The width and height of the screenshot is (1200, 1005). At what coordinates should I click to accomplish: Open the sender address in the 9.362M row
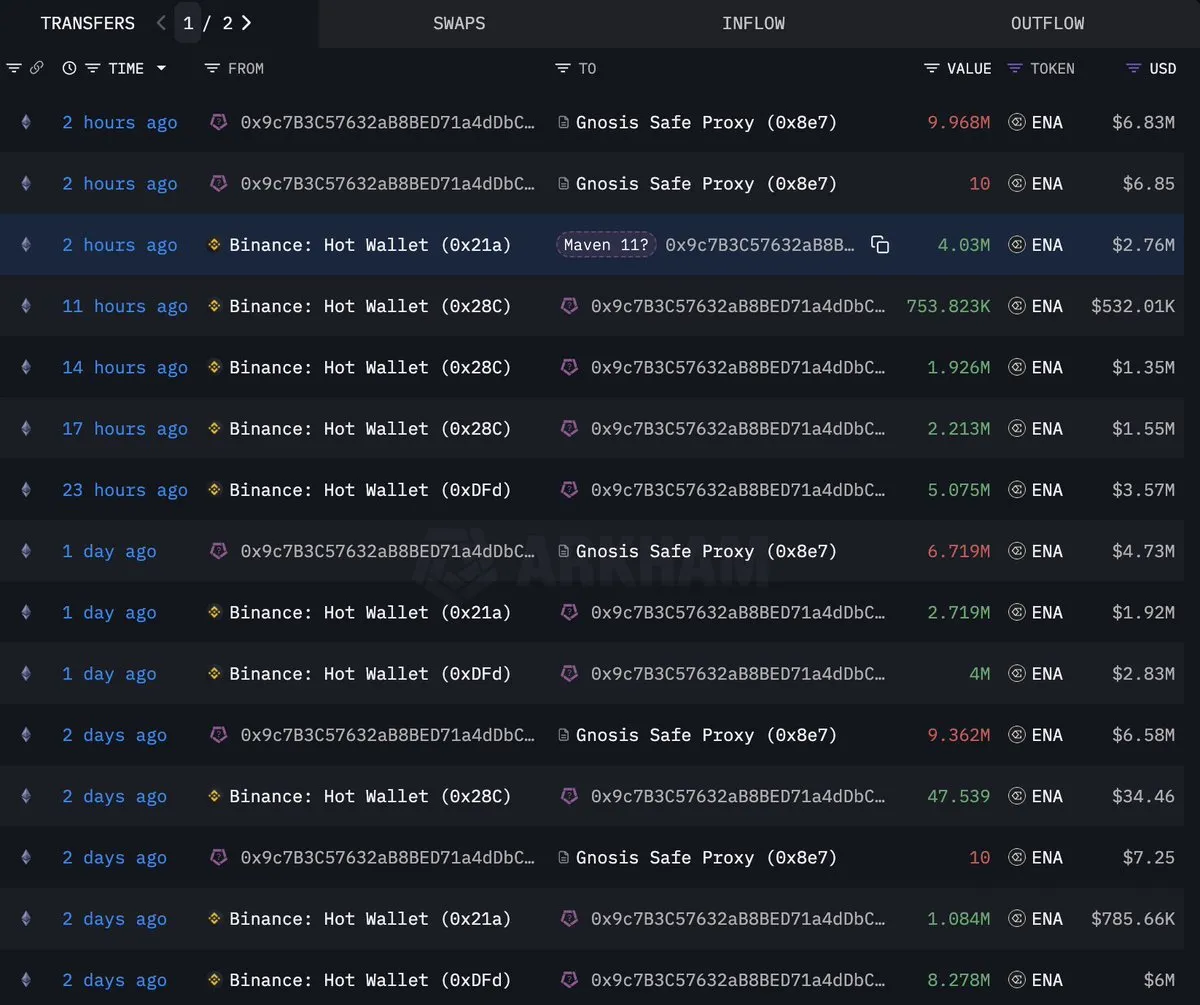tap(388, 735)
